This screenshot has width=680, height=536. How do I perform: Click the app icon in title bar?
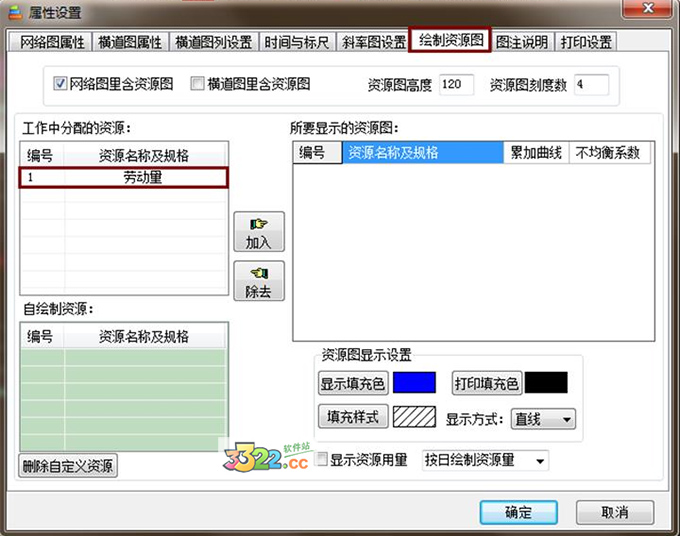point(15,12)
